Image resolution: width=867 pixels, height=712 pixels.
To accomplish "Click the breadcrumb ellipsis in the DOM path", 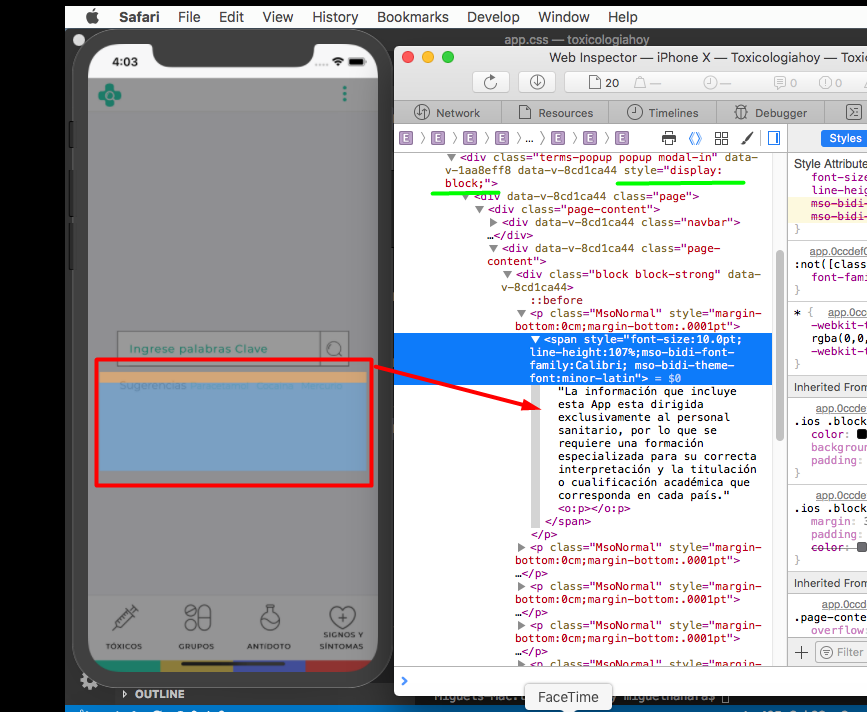I will (529, 139).
